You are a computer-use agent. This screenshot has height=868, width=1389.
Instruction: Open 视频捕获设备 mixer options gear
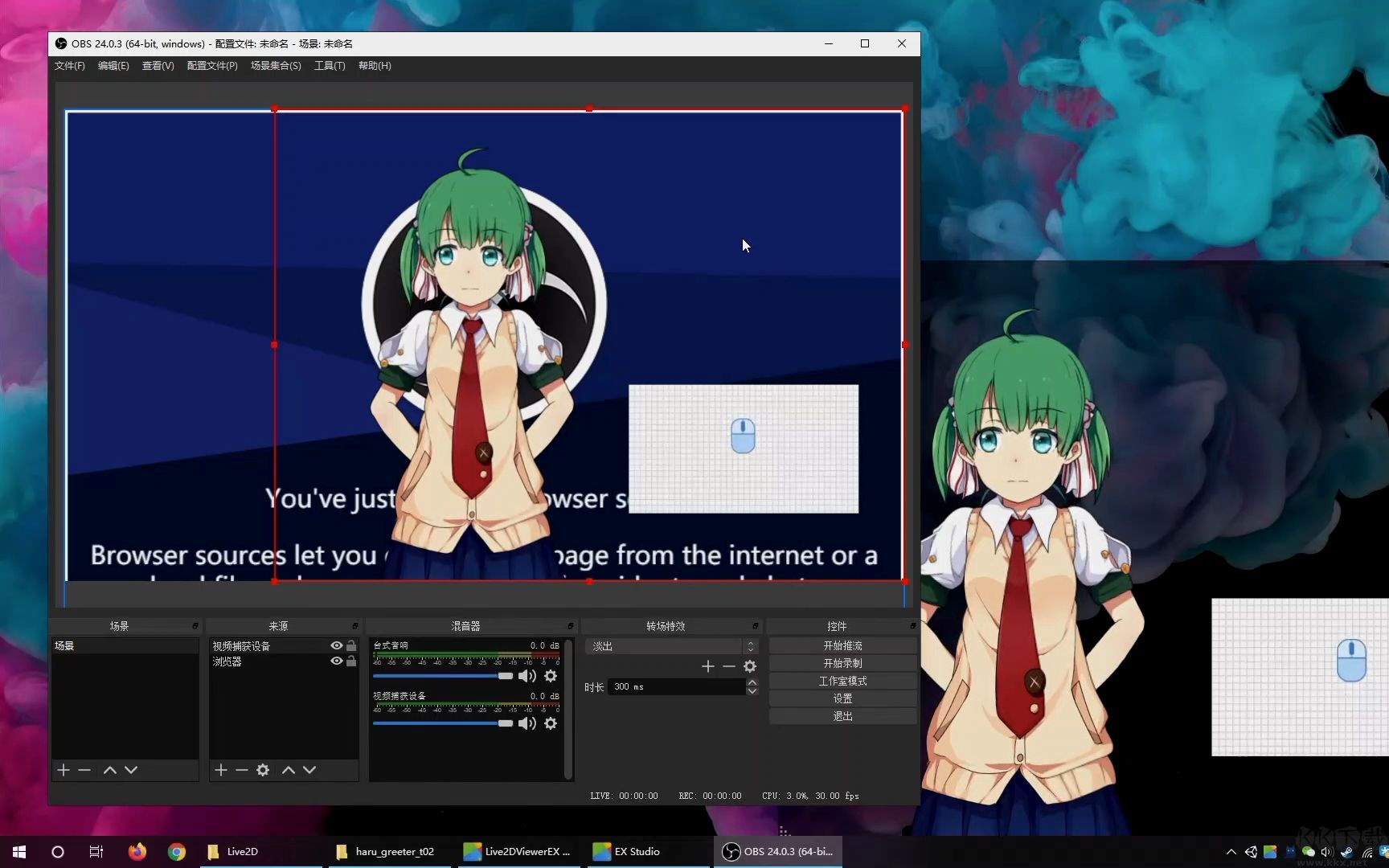pyautogui.click(x=551, y=723)
